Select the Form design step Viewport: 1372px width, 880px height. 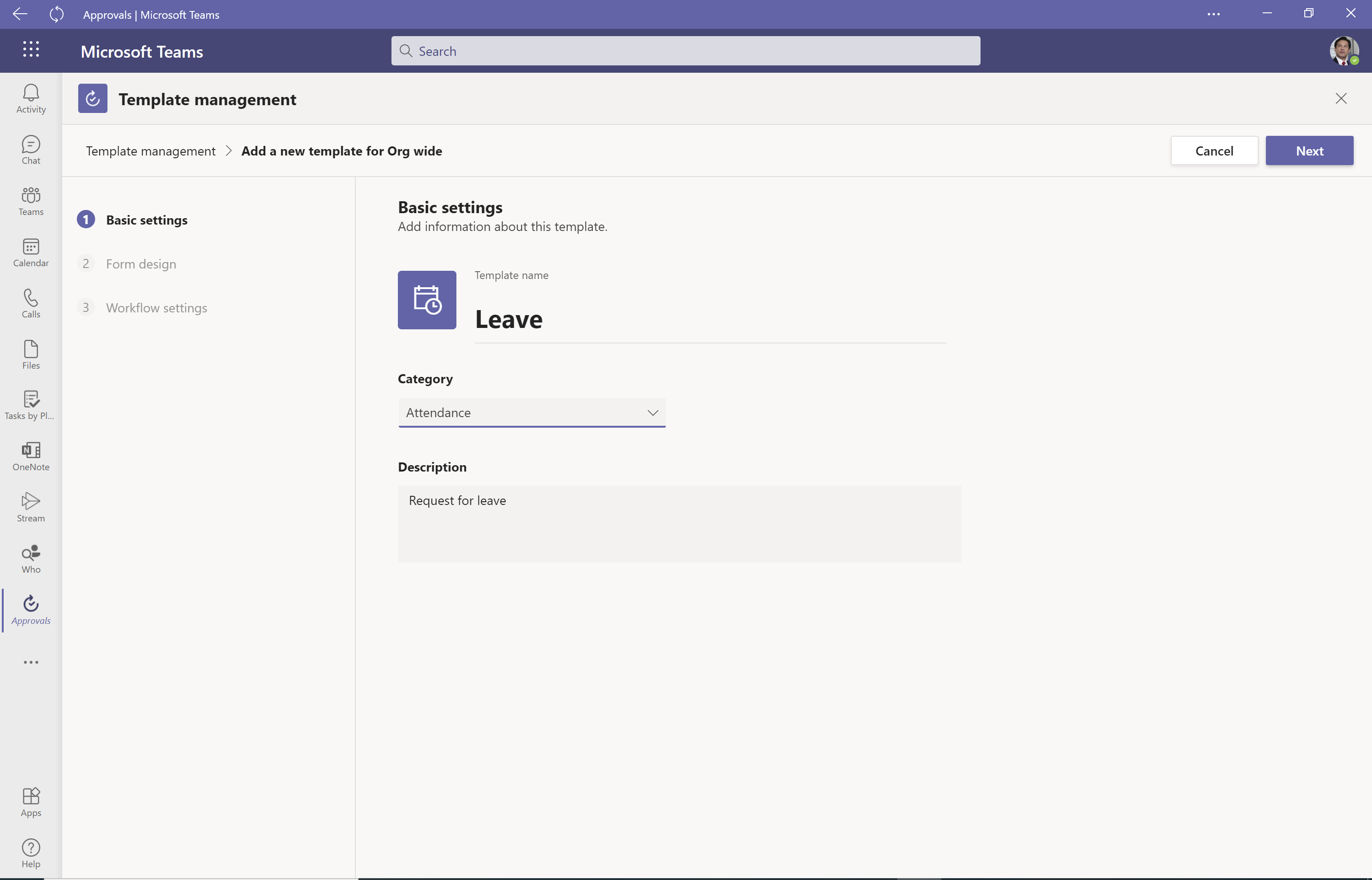[x=140, y=264]
